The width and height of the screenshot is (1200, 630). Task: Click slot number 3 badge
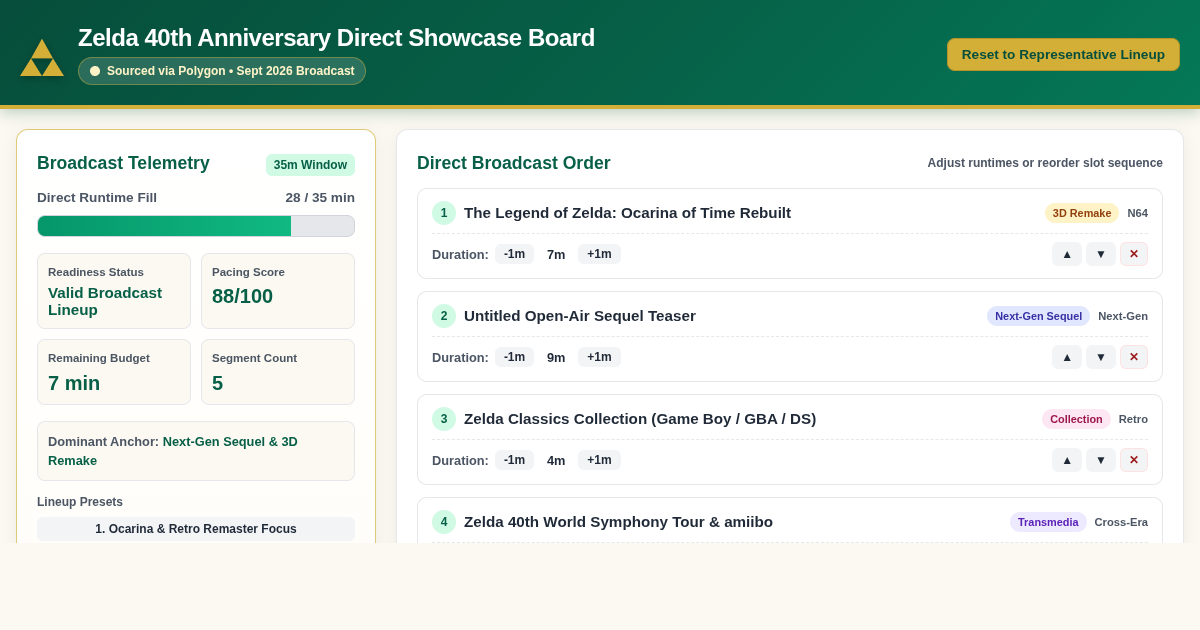tap(444, 419)
